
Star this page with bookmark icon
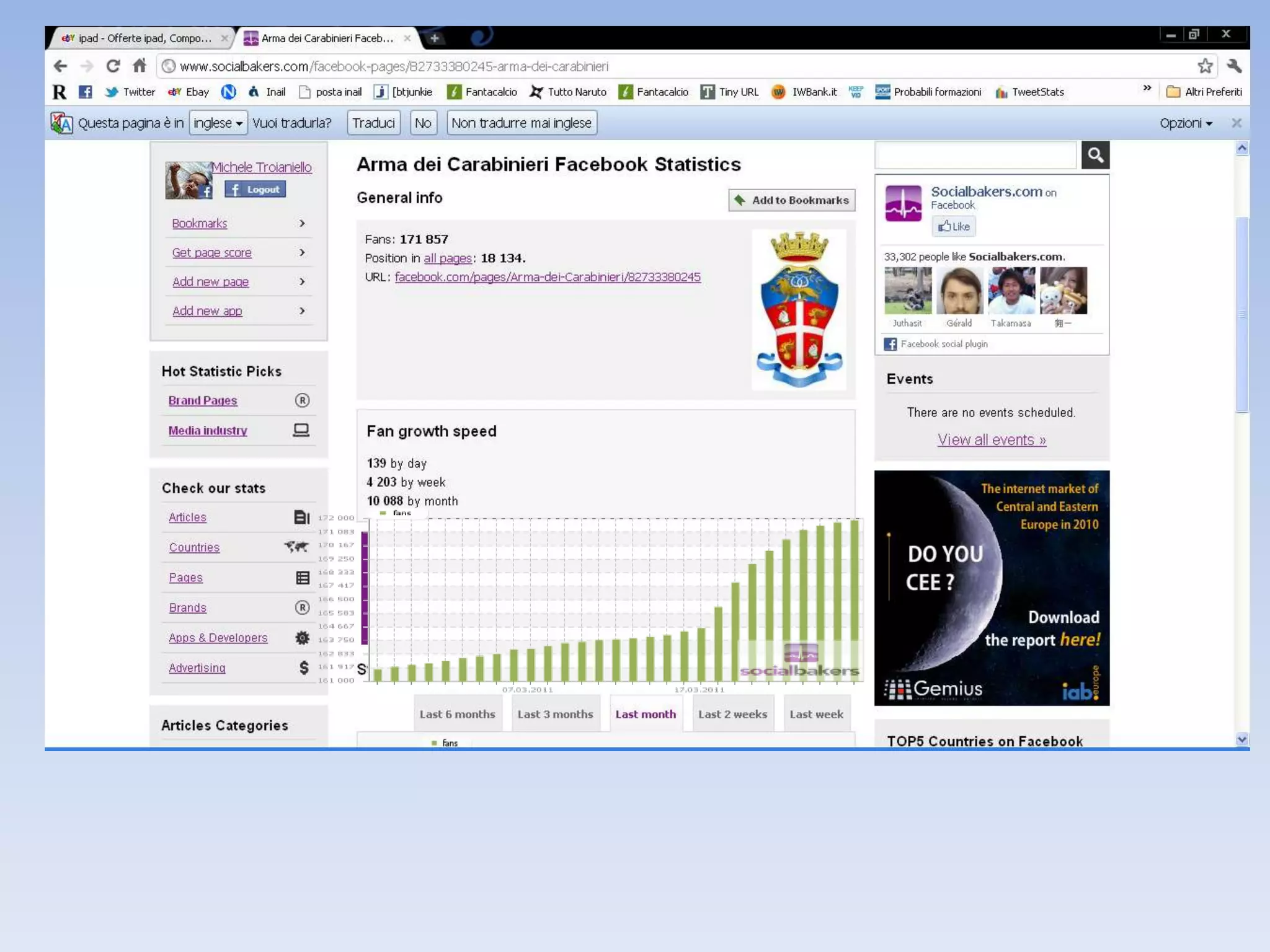[x=1205, y=66]
